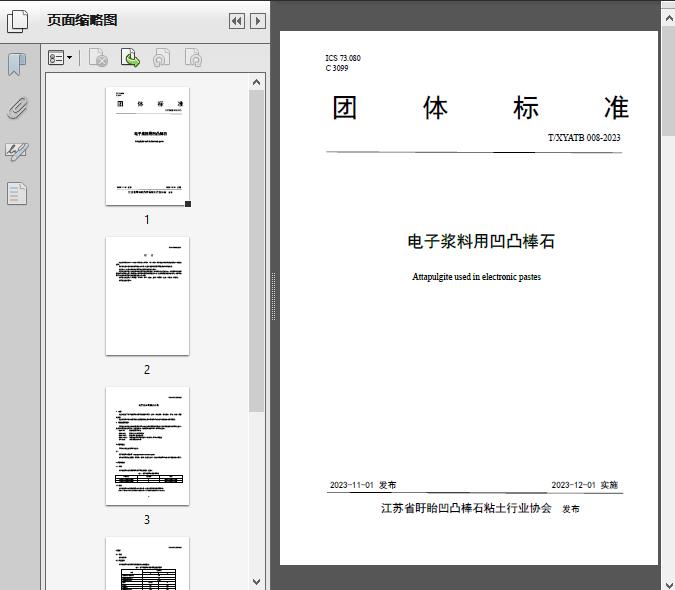Open the signatures panel

point(17,151)
